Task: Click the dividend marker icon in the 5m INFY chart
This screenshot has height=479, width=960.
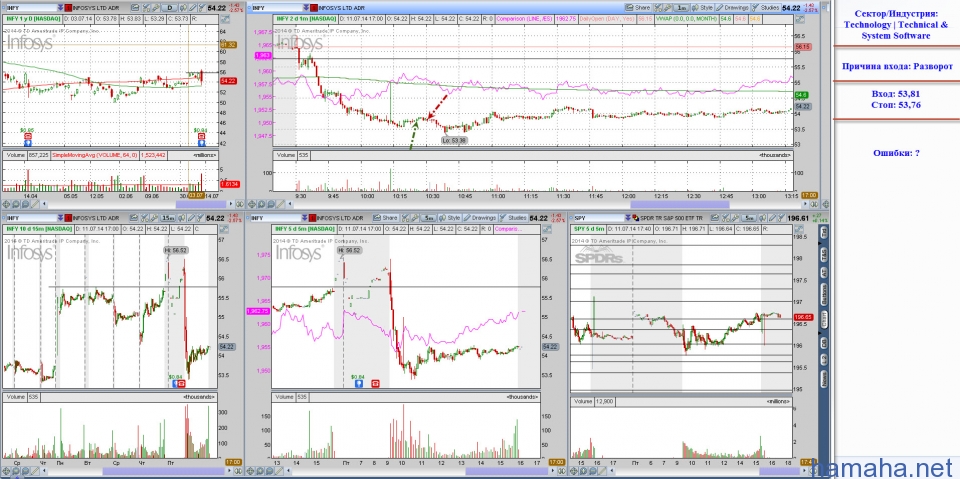Action: coord(358,383)
